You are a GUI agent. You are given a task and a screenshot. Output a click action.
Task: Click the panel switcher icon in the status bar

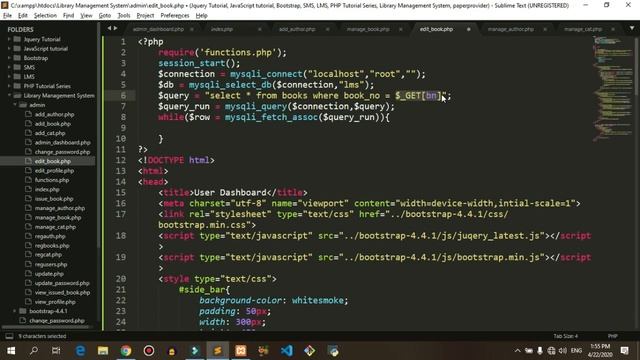click(x=9, y=336)
